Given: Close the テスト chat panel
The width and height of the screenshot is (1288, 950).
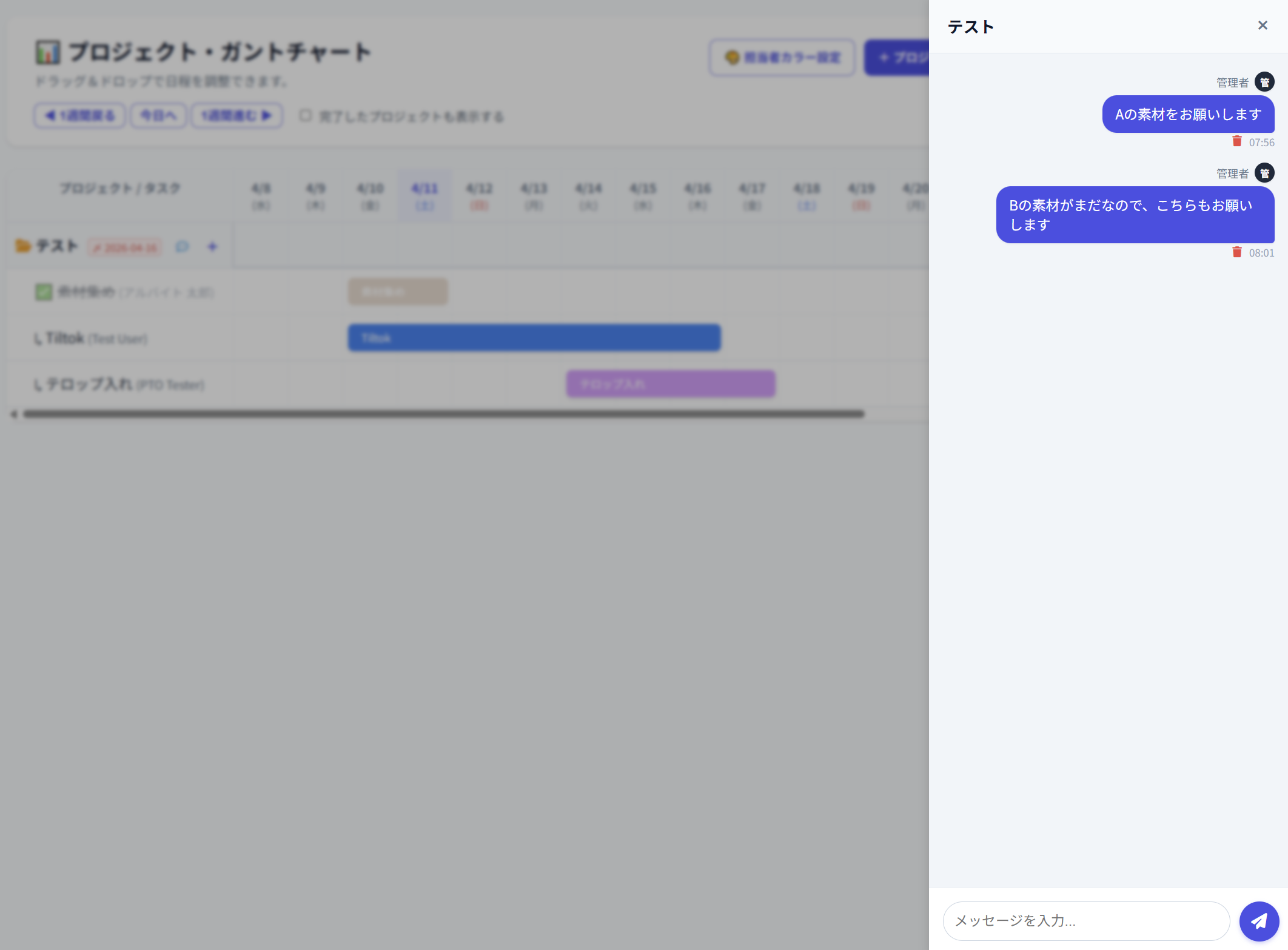Looking at the screenshot, I should pyautogui.click(x=1263, y=25).
